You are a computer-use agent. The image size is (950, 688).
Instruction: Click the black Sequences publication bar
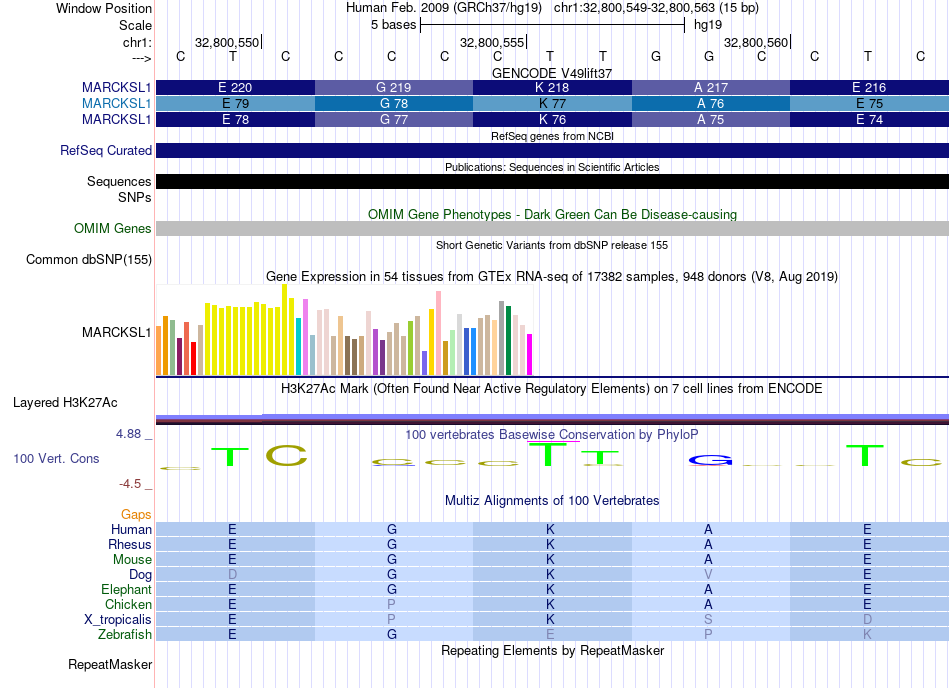pos(553,182)
